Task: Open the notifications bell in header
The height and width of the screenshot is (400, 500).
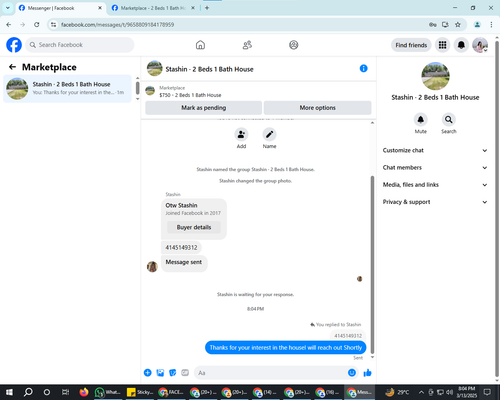Action: click(x=461, y=45)
